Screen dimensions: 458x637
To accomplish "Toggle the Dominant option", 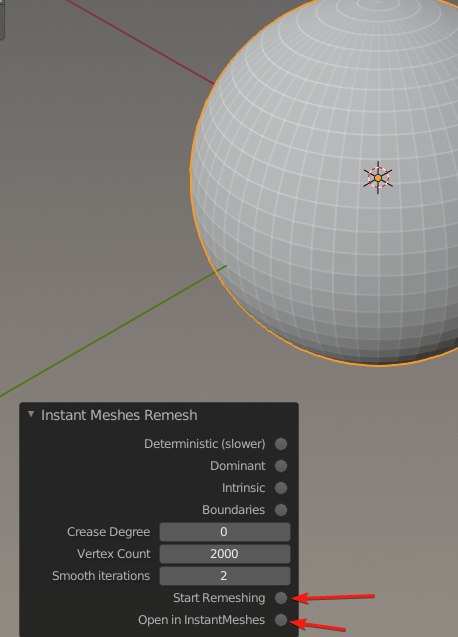I will [x=281, y=466].
